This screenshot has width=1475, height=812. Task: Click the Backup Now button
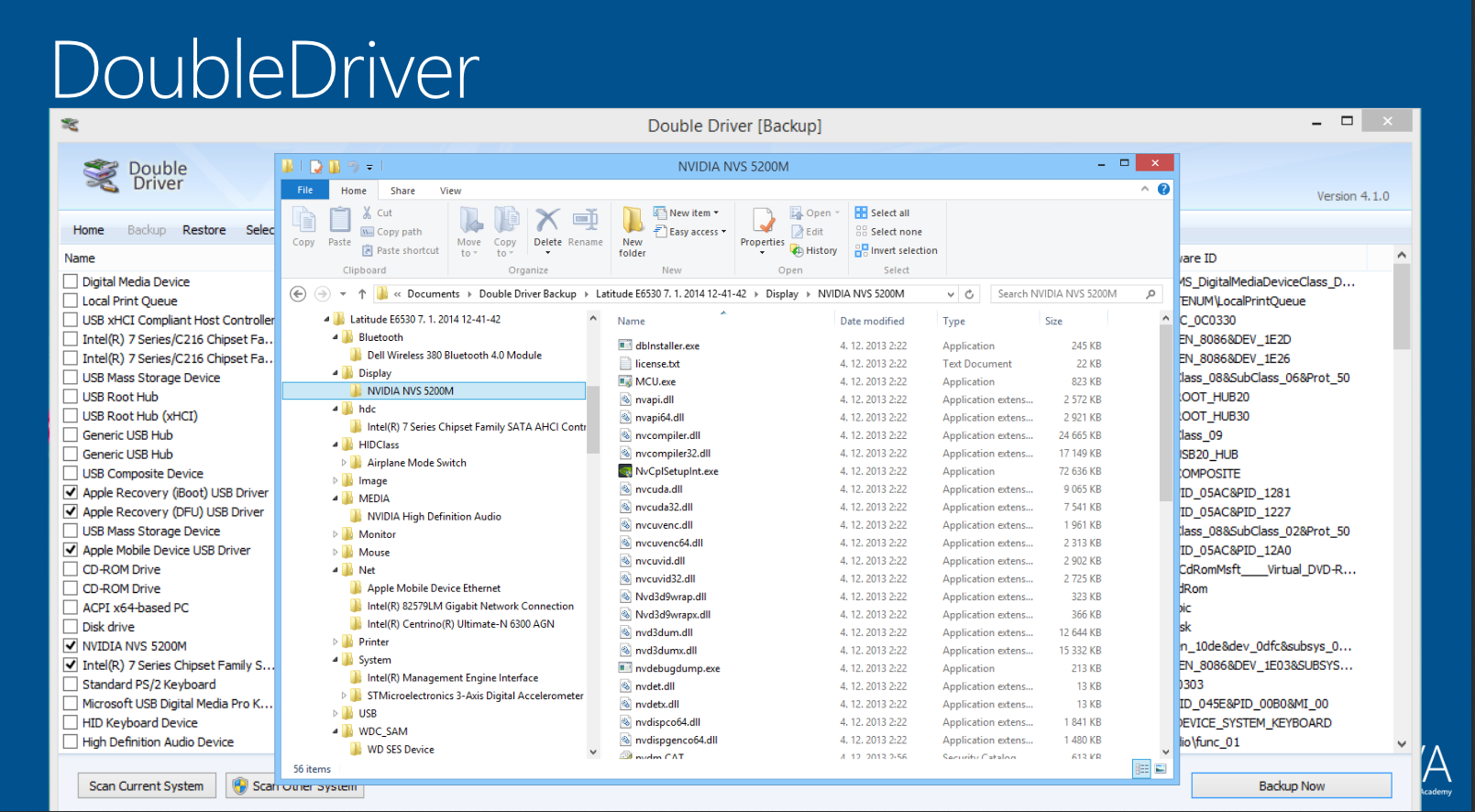coord(1291,785)
